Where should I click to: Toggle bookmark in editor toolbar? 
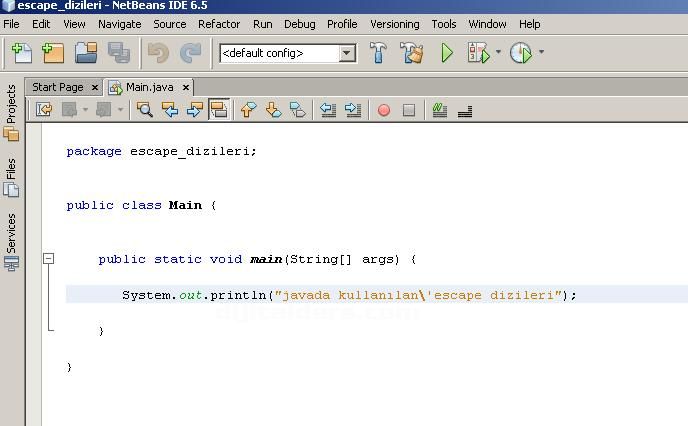(298, 110)
